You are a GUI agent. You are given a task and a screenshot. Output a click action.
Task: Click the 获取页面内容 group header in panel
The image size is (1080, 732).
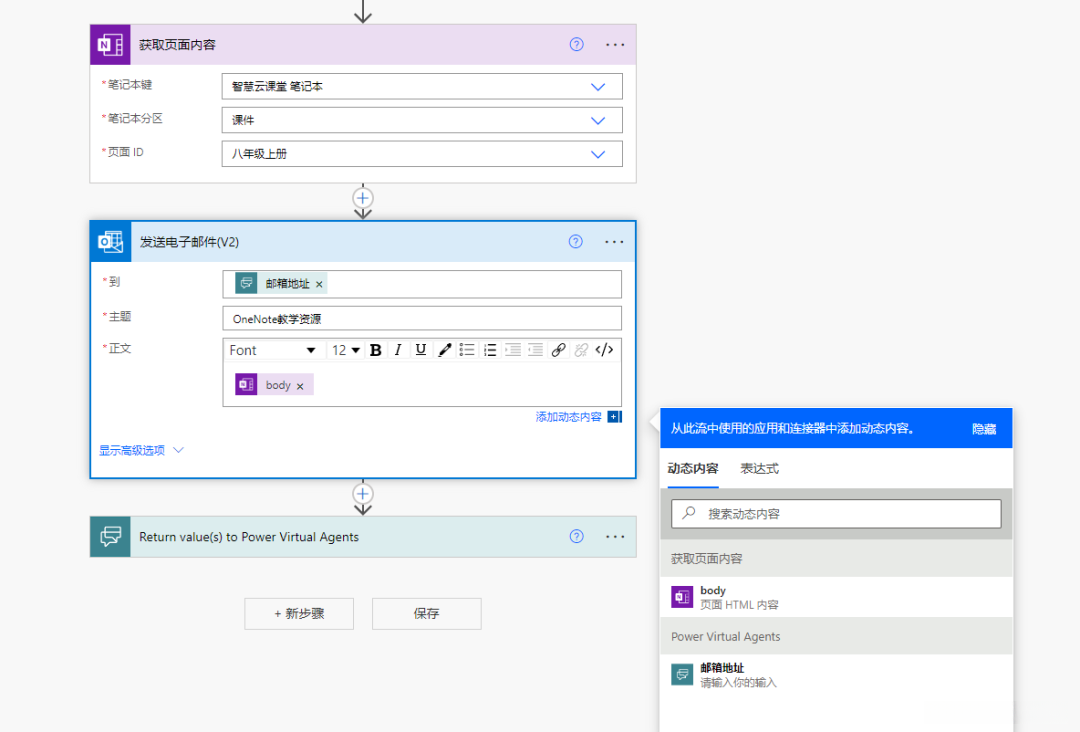836,558
